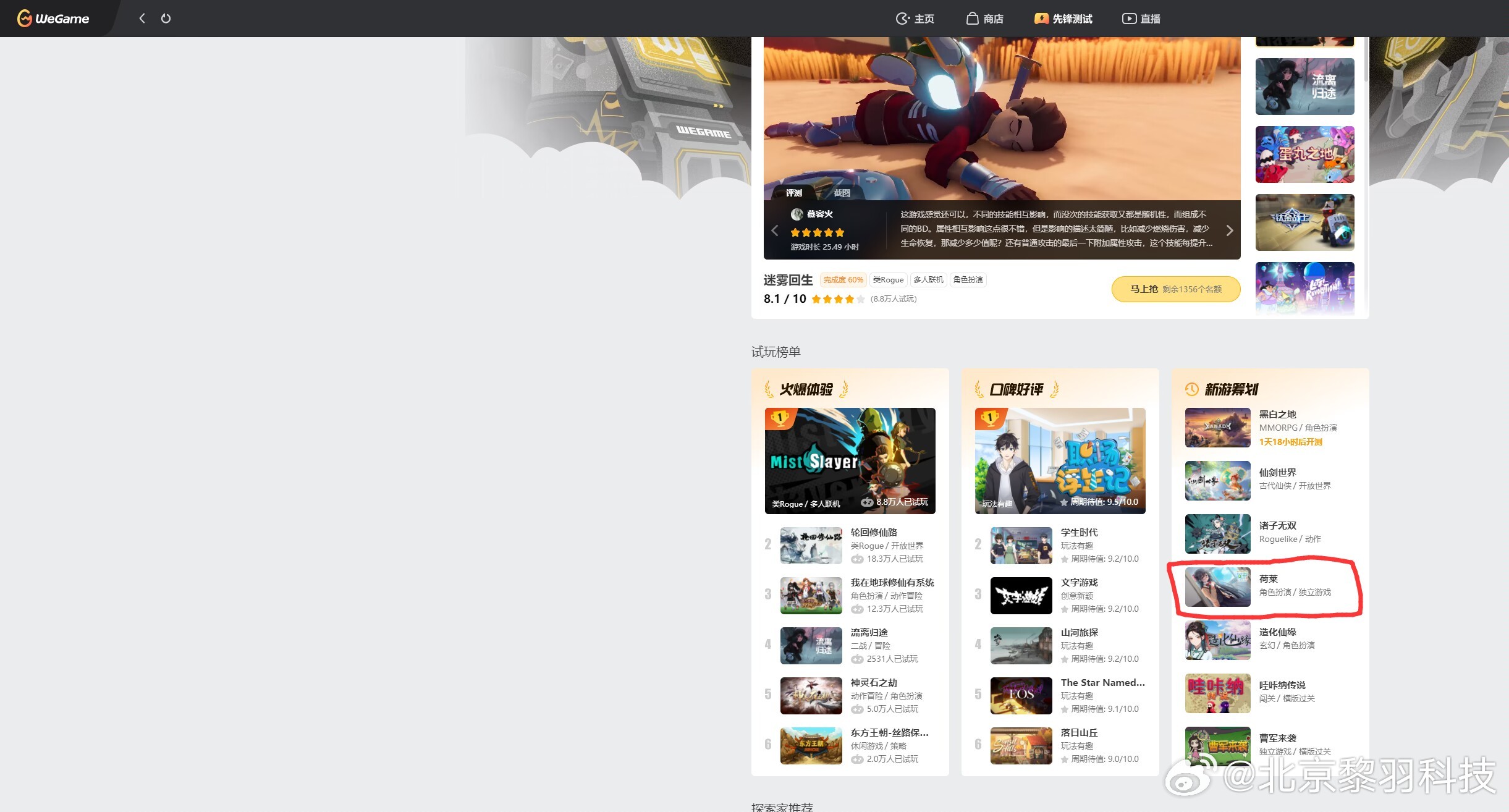The image size is (1509, 812).
Task: Open the 先锋测试 tab
Action: 1063,19
